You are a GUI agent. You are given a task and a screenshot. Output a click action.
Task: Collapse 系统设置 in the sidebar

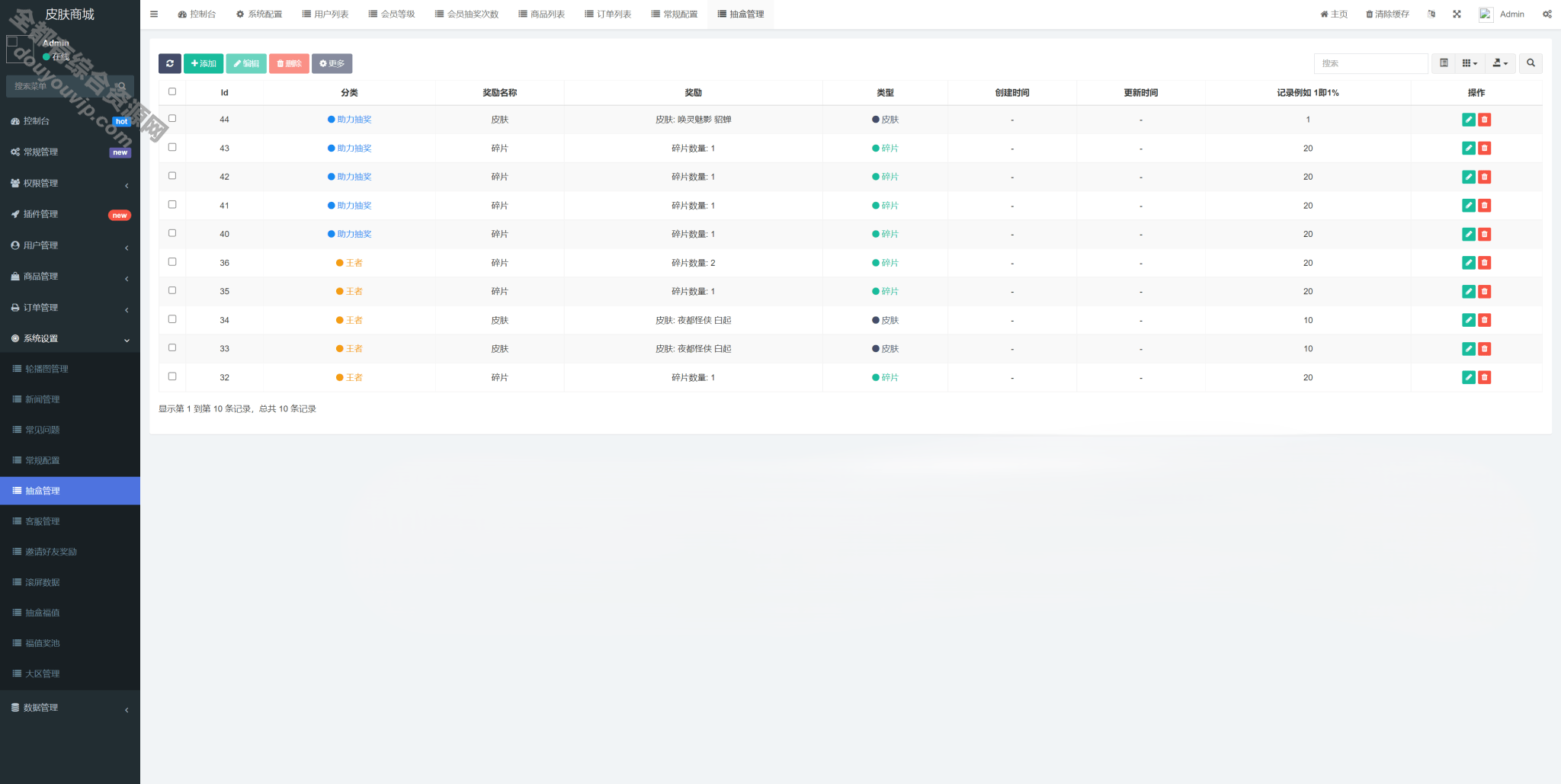click(70, 339)
